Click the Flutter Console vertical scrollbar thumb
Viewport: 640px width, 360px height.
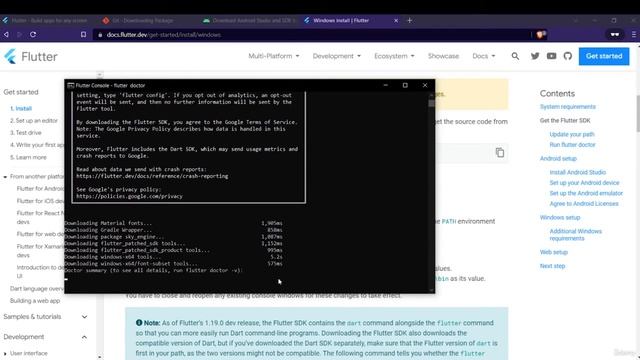pyautogui.click(x=431, y=103)
